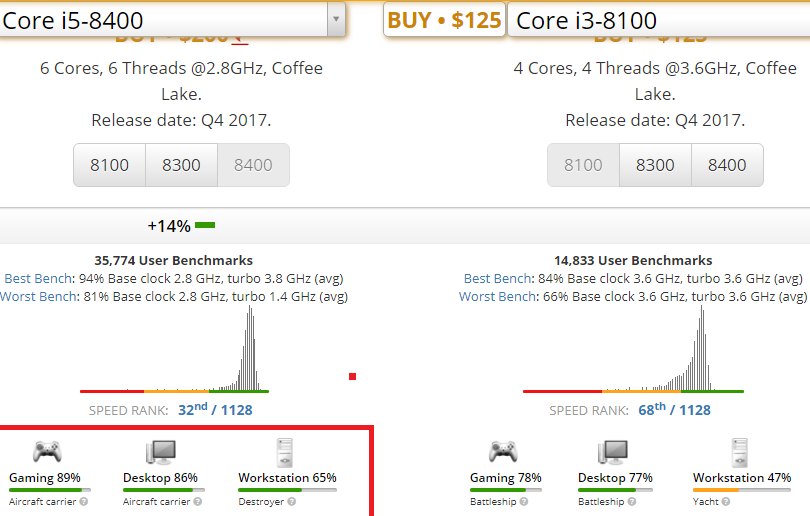This screenshot has height=516, width=810.
Task: Open the Best Bench link for i3-8100
Action: [x=497, y=279]
